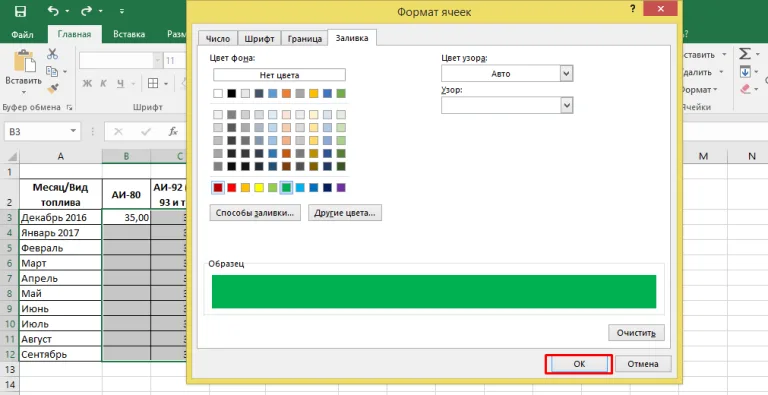Switch to the Число tab
The width and height of the screenshot is (768, 395).
pos(218,39)
